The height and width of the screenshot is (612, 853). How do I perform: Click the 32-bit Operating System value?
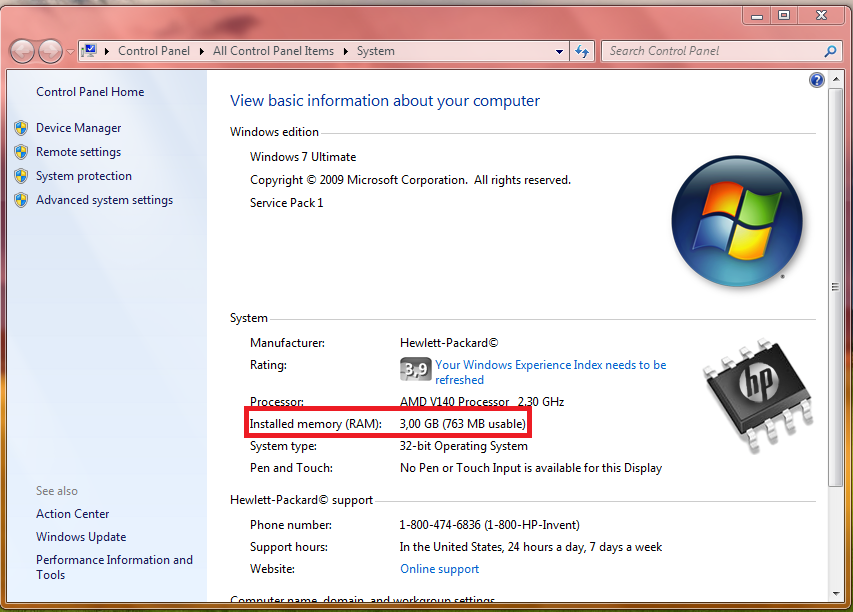pyautogui.click(x=463, y=446)
